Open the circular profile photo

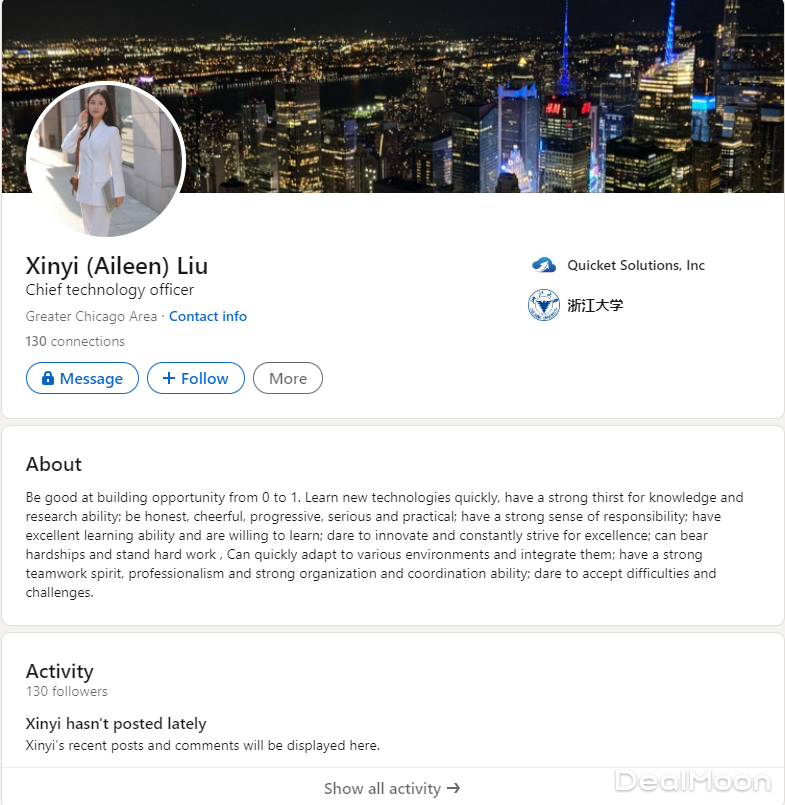pyautogui.click(x=106, y=160)
